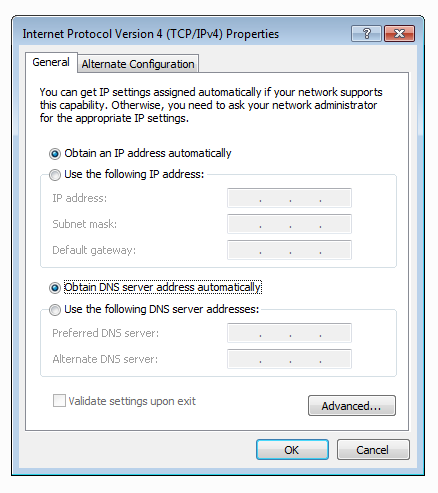Click the Alternate DNS server field

289,359
